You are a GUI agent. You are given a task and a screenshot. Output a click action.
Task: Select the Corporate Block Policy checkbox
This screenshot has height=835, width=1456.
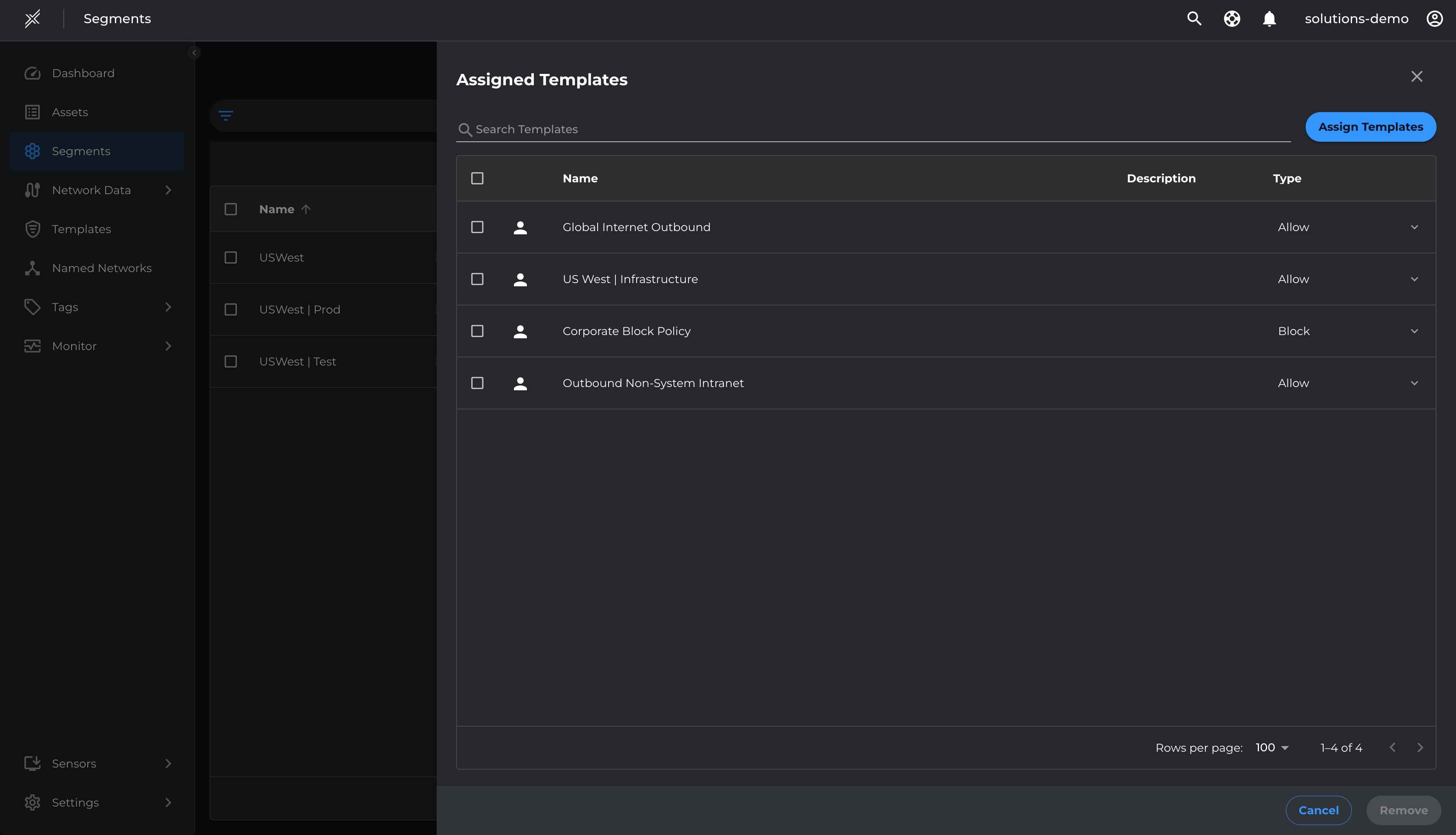[477, 331]
